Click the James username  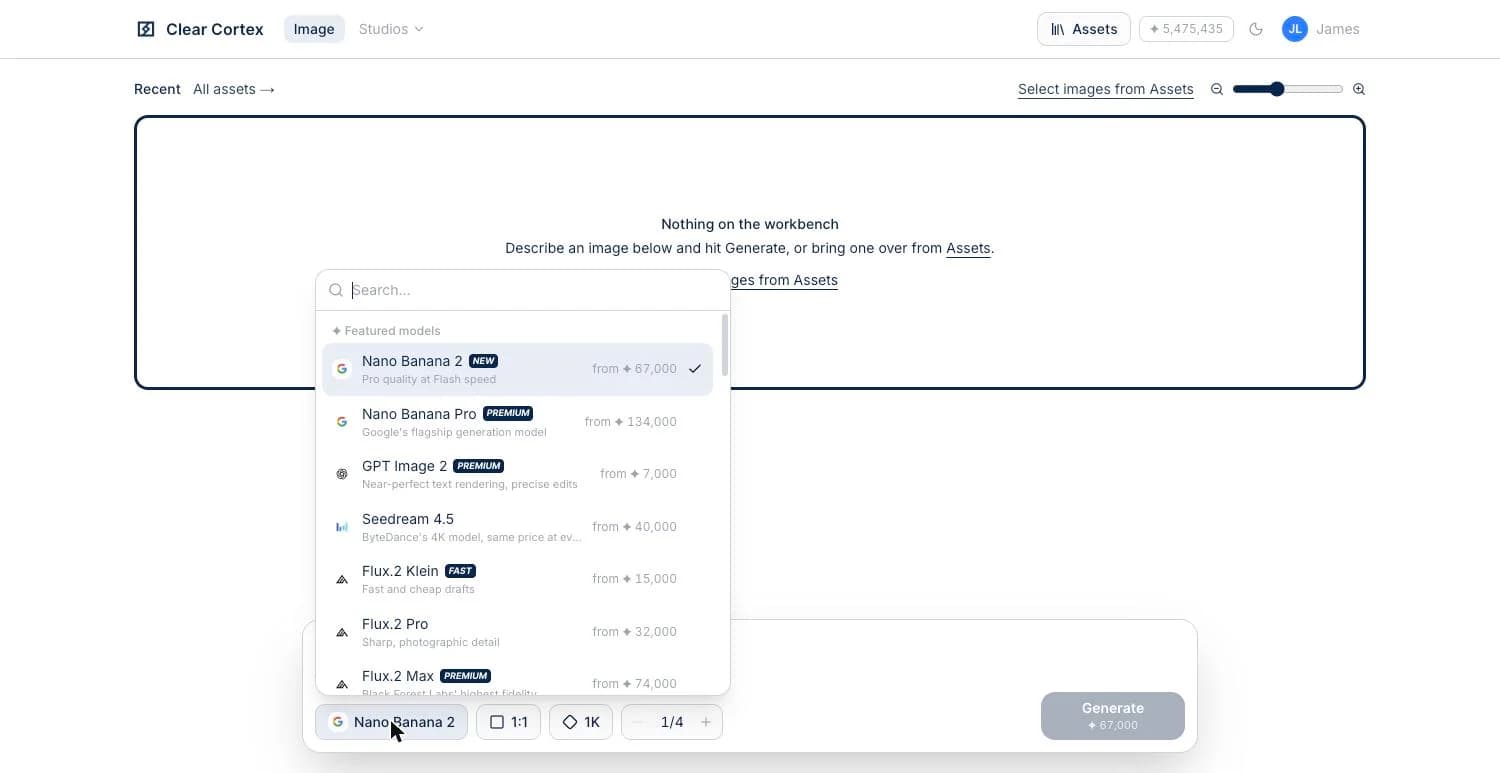point(1338,29)
